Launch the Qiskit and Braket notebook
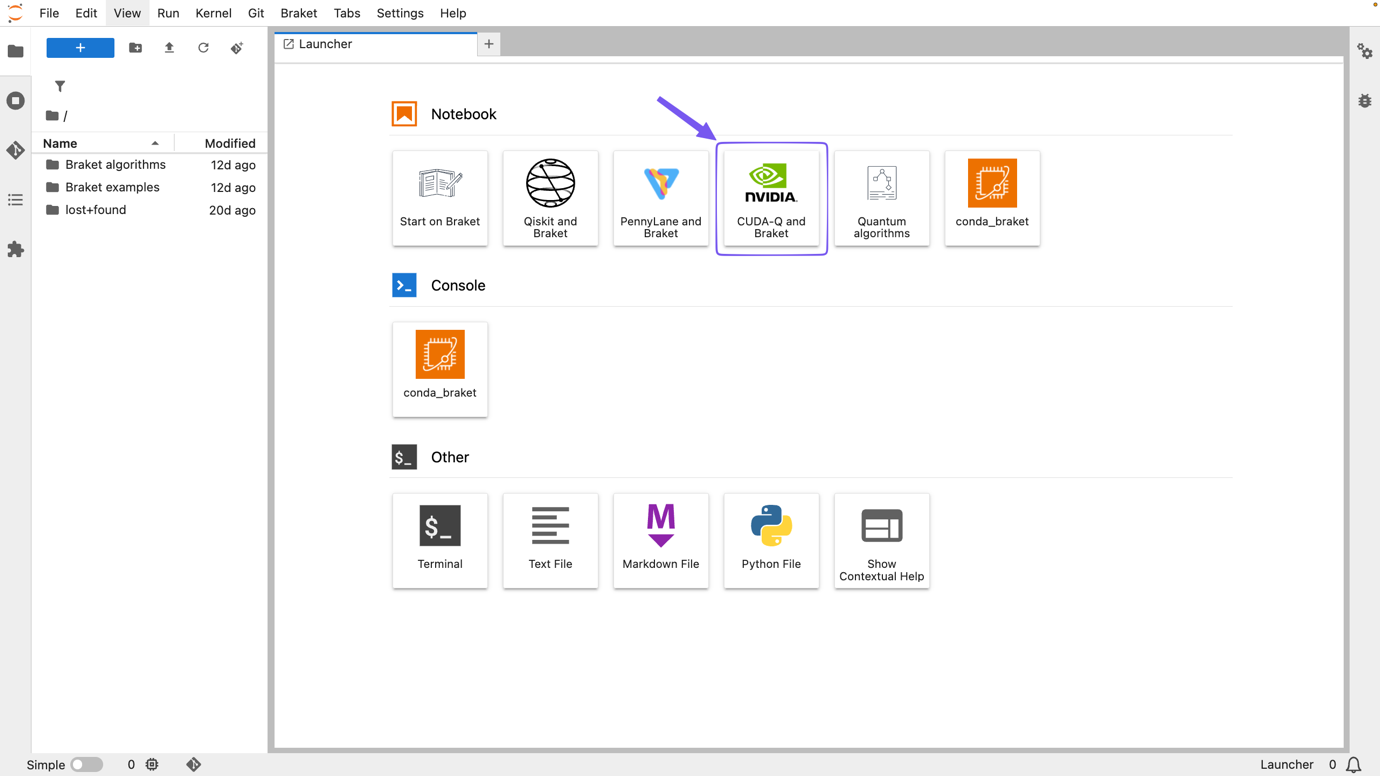 pos(550,198)
